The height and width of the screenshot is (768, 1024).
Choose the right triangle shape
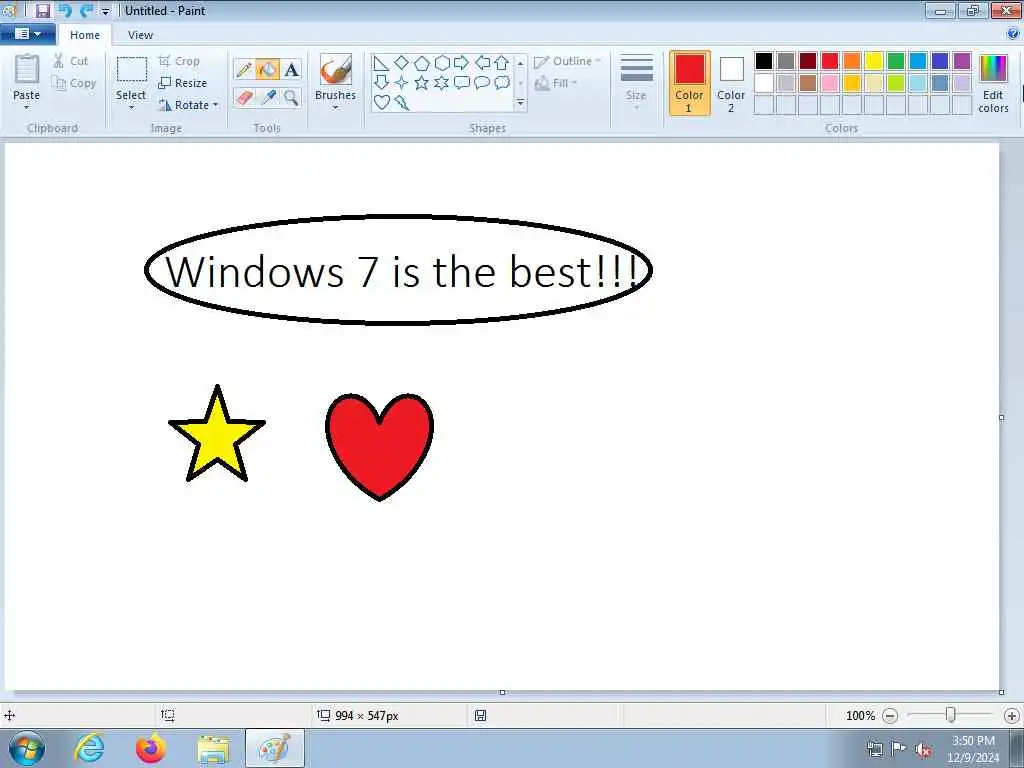tap(381, 63)
